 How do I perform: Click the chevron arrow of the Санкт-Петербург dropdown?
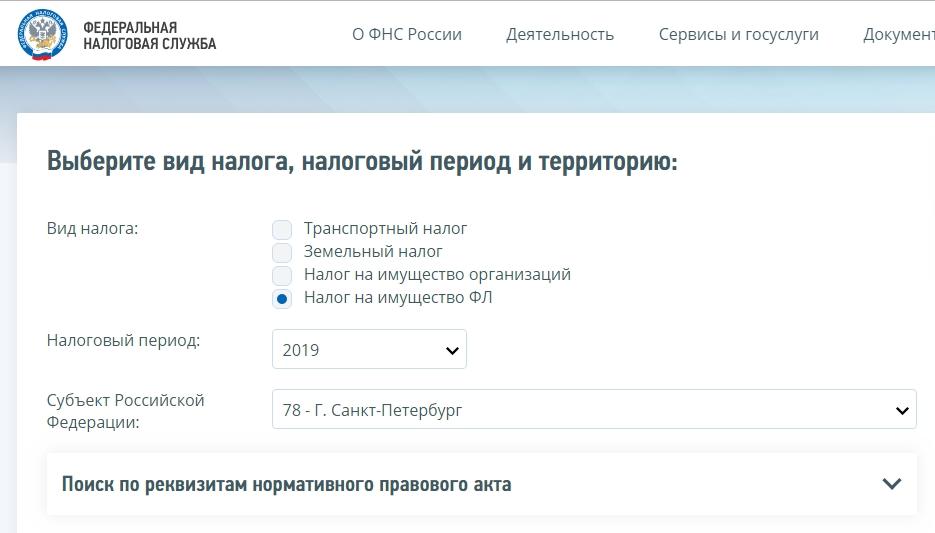[902, 410]
